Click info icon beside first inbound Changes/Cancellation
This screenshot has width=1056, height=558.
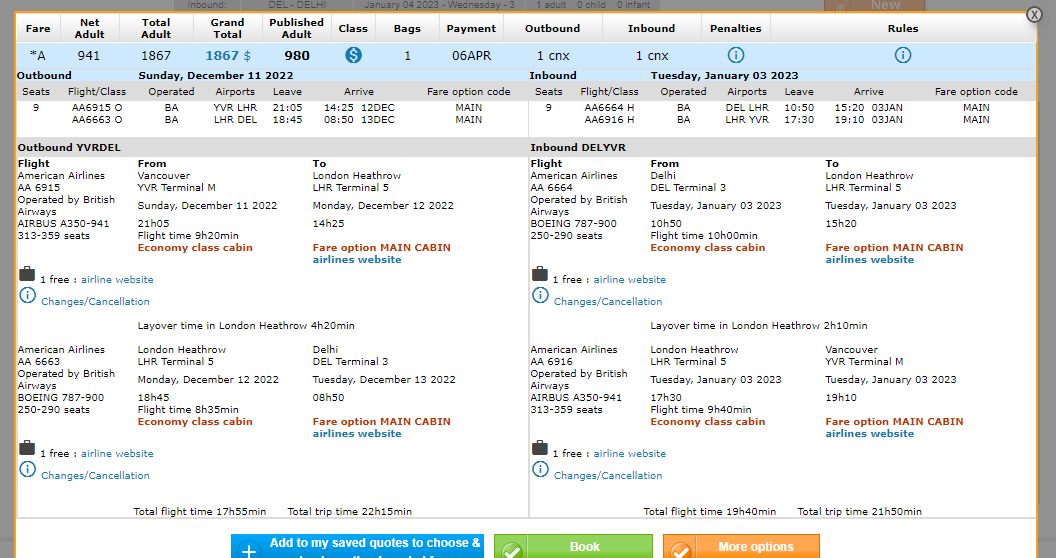click(x=540, y=296)
